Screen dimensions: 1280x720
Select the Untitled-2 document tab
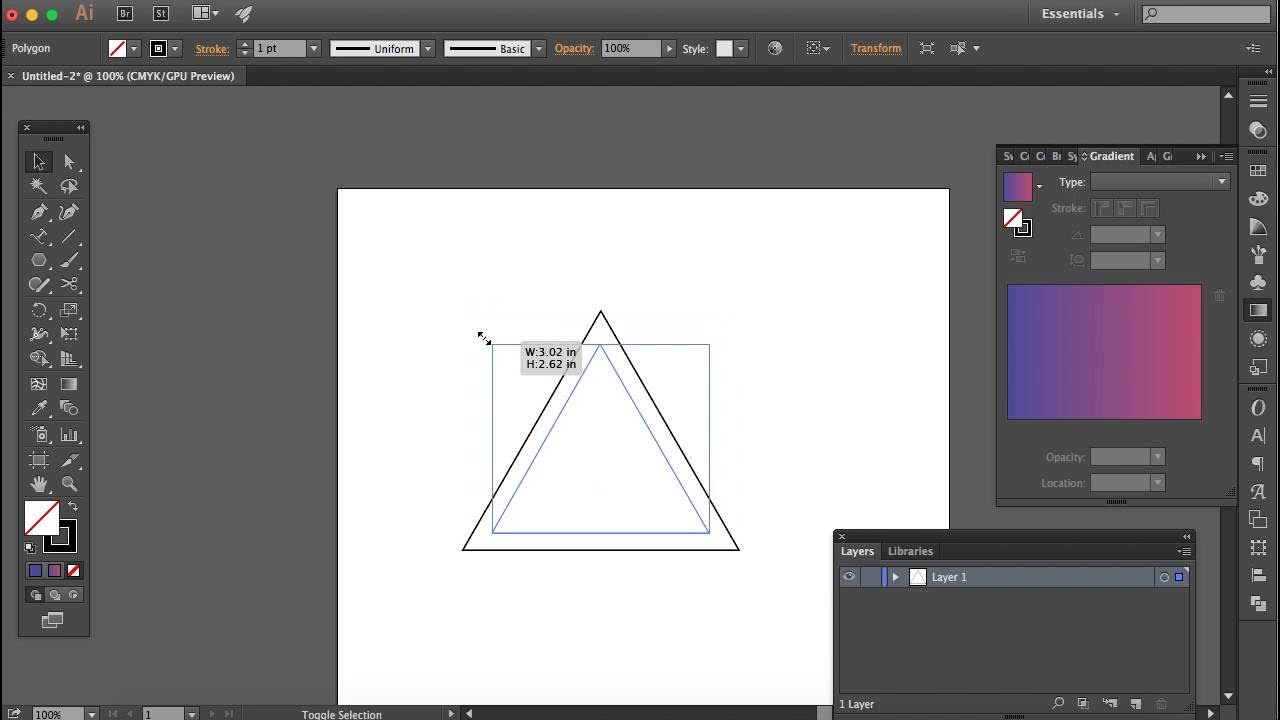(128, 76)
